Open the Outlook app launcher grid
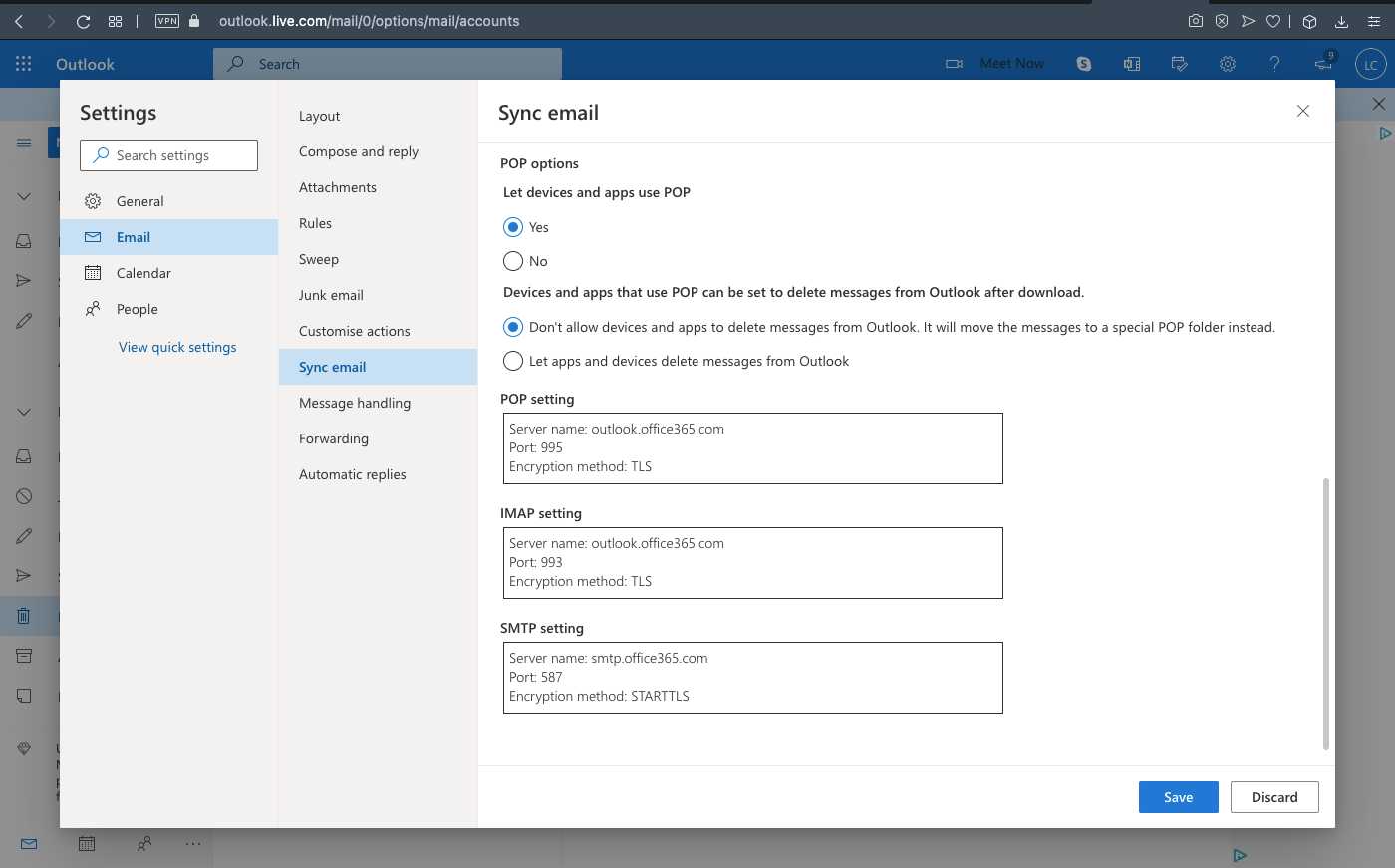The width and height of the screenshot is (1395, 868). click(24, 64)
